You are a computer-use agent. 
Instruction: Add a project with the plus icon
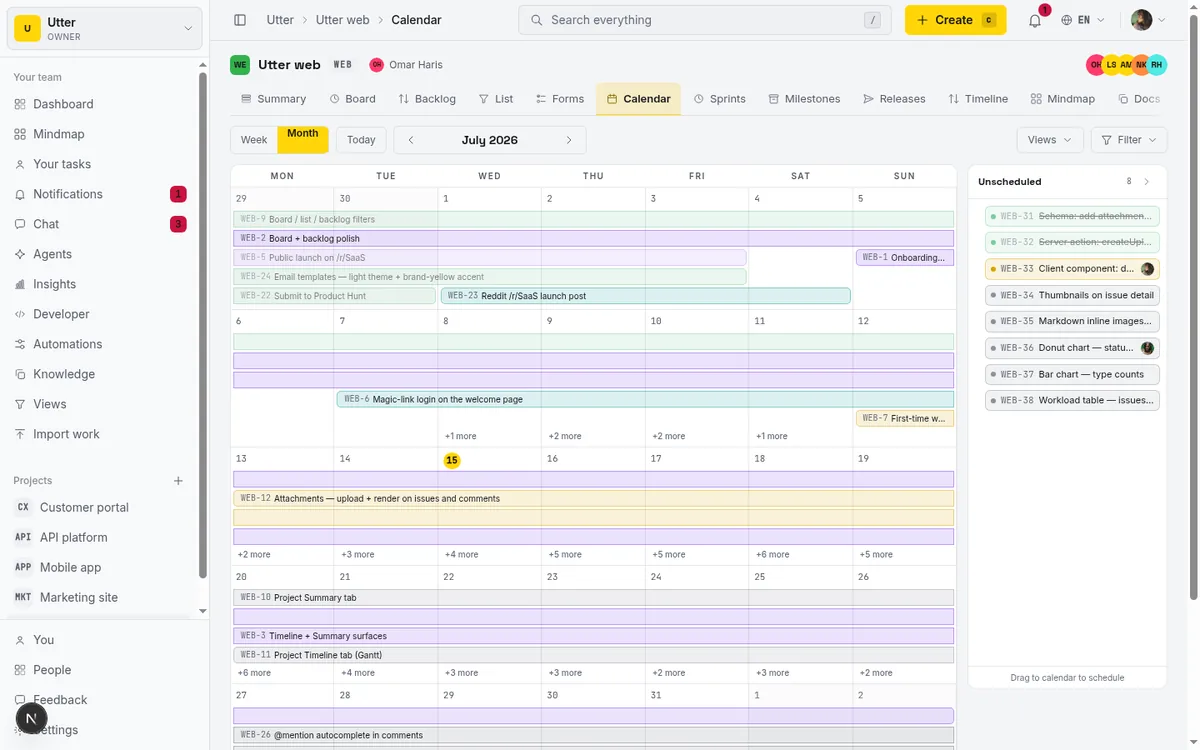[178, 481]
